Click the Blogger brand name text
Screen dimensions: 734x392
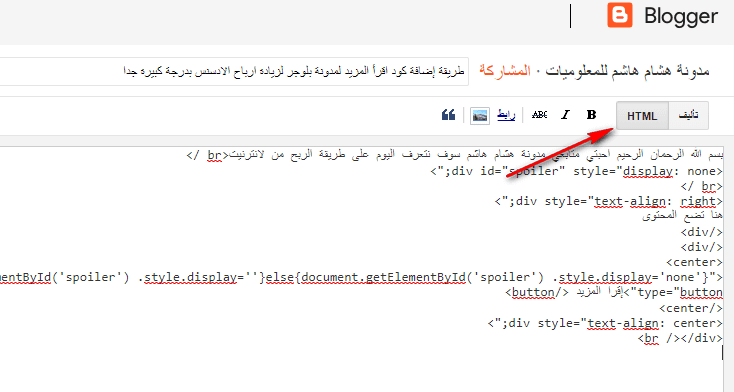pos(681,16)
